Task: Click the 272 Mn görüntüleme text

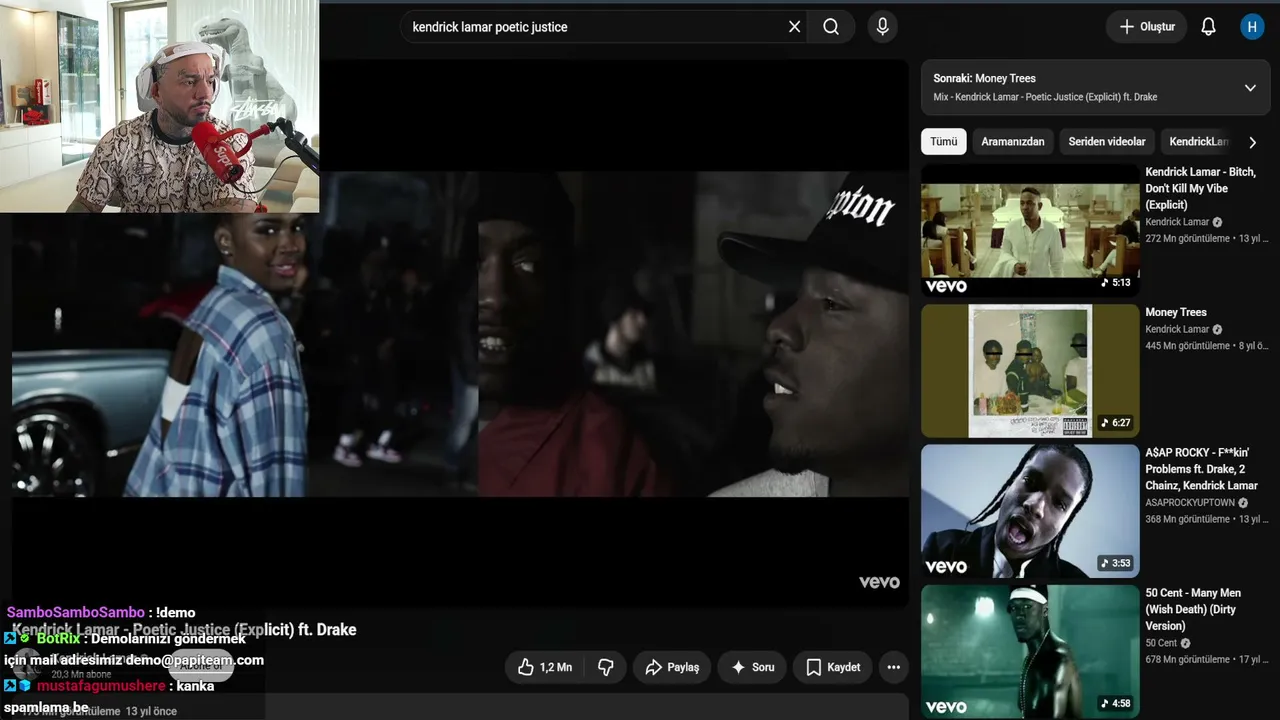Action: [1187, 239]
